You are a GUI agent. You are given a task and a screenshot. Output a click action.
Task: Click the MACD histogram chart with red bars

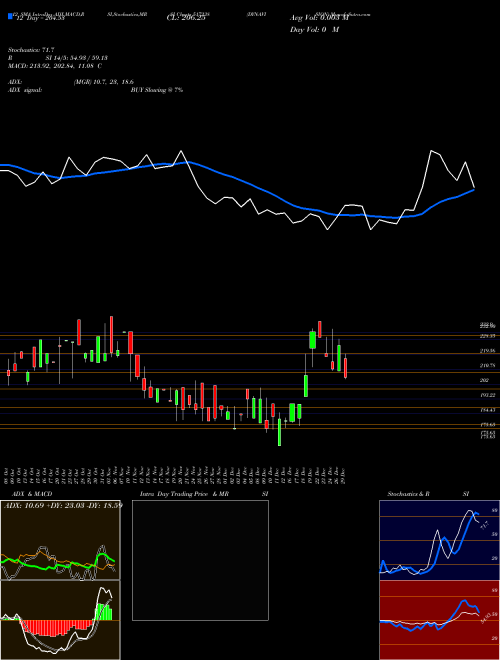(x=60, y=620)
